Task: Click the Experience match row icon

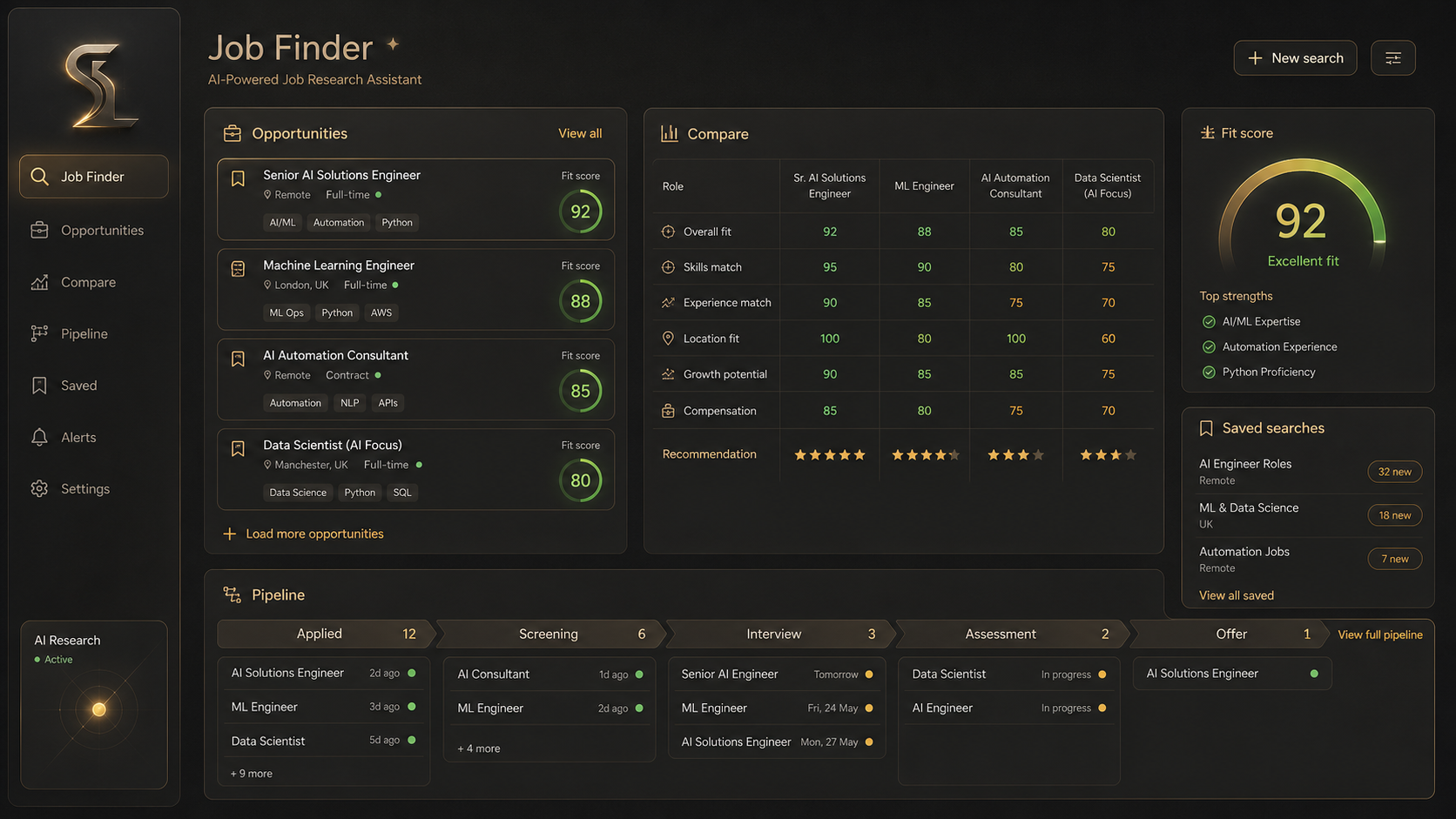Action: click(x=668, y=303)
